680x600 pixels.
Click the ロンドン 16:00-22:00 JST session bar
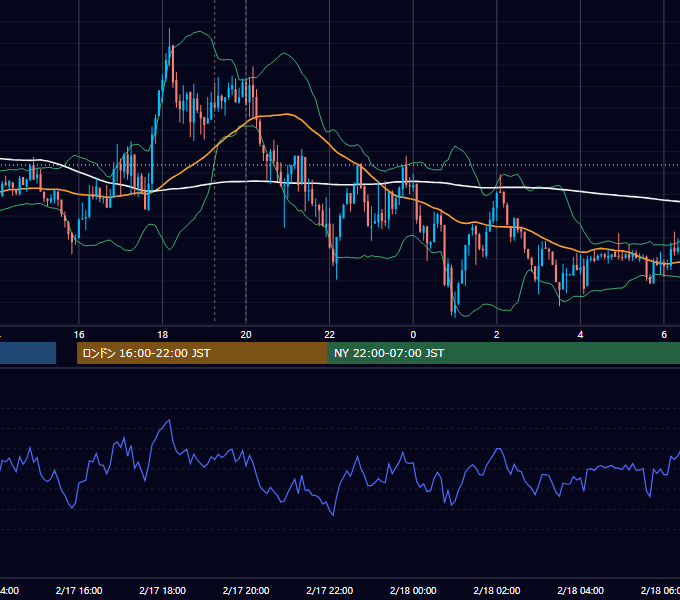click(202, 353)
